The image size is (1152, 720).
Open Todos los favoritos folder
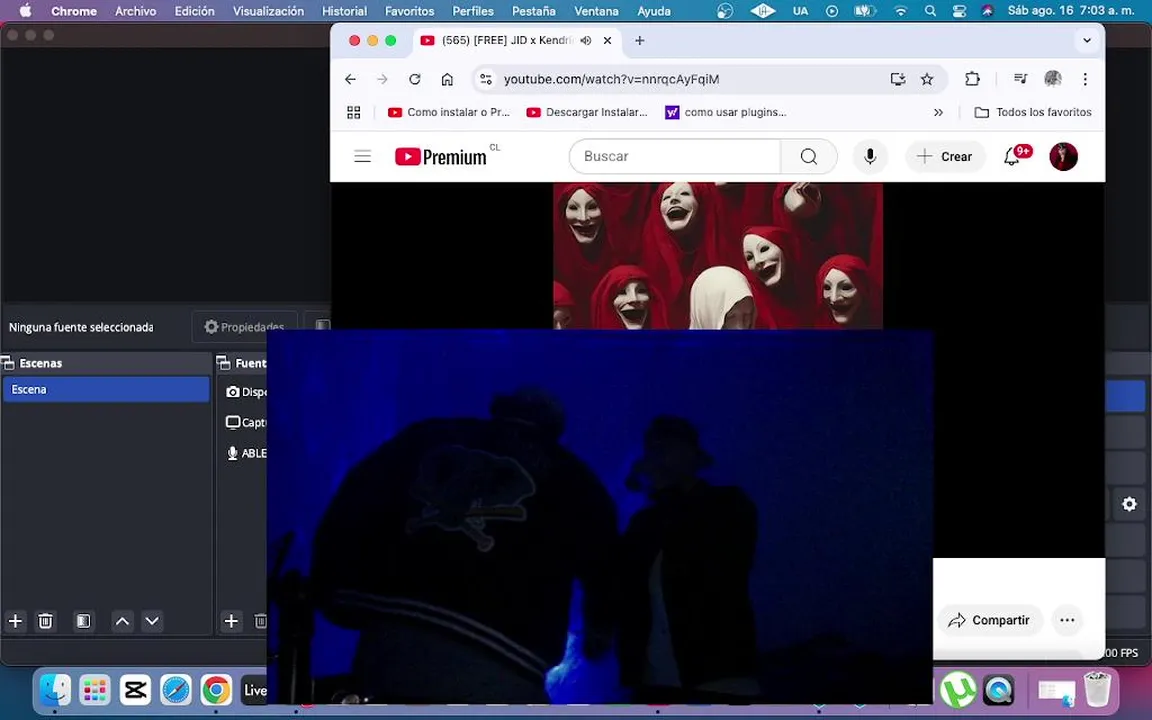click(x=1032, y=112)
